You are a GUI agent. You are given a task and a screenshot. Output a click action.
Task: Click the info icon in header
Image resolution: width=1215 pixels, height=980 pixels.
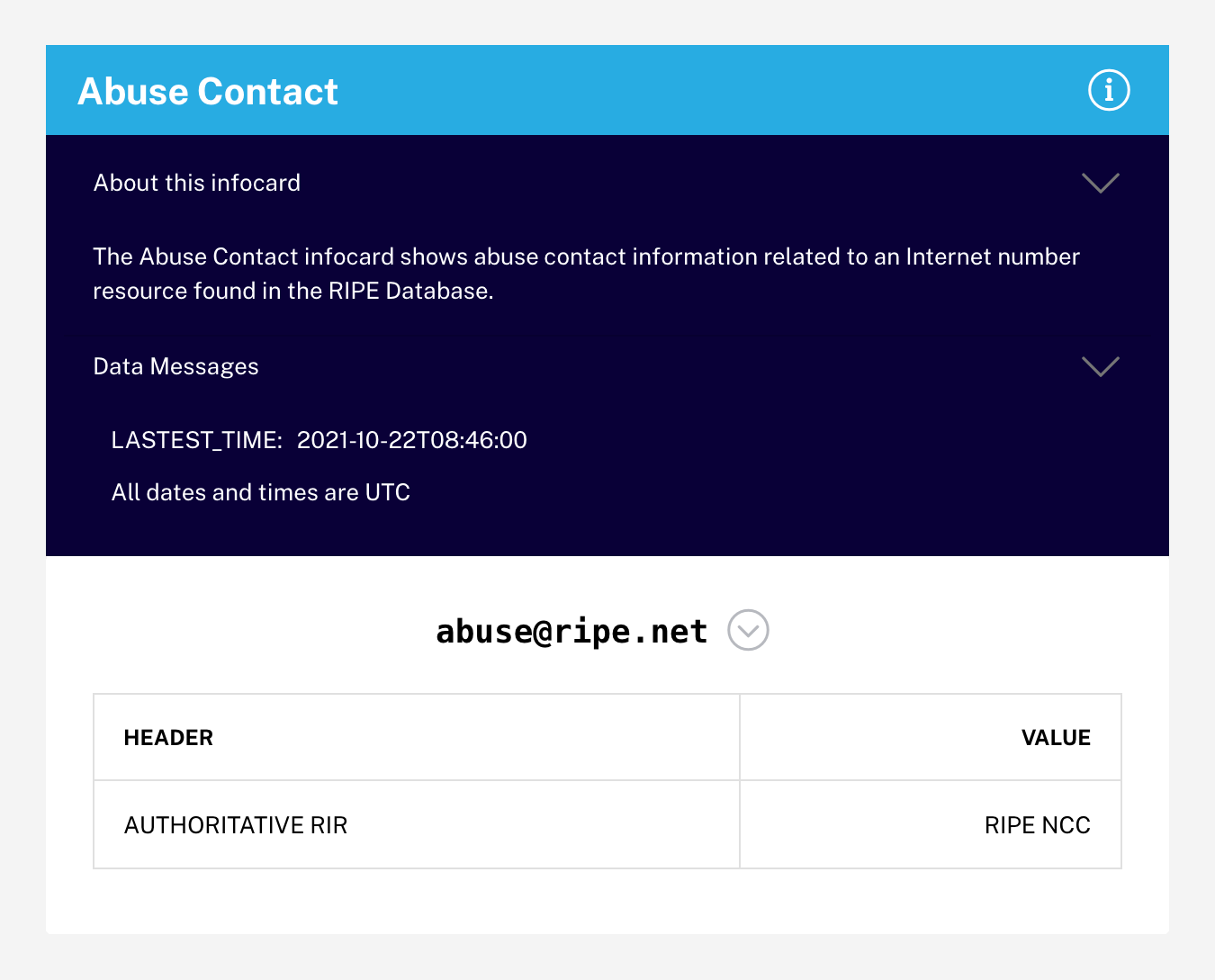coord(1108,90)
